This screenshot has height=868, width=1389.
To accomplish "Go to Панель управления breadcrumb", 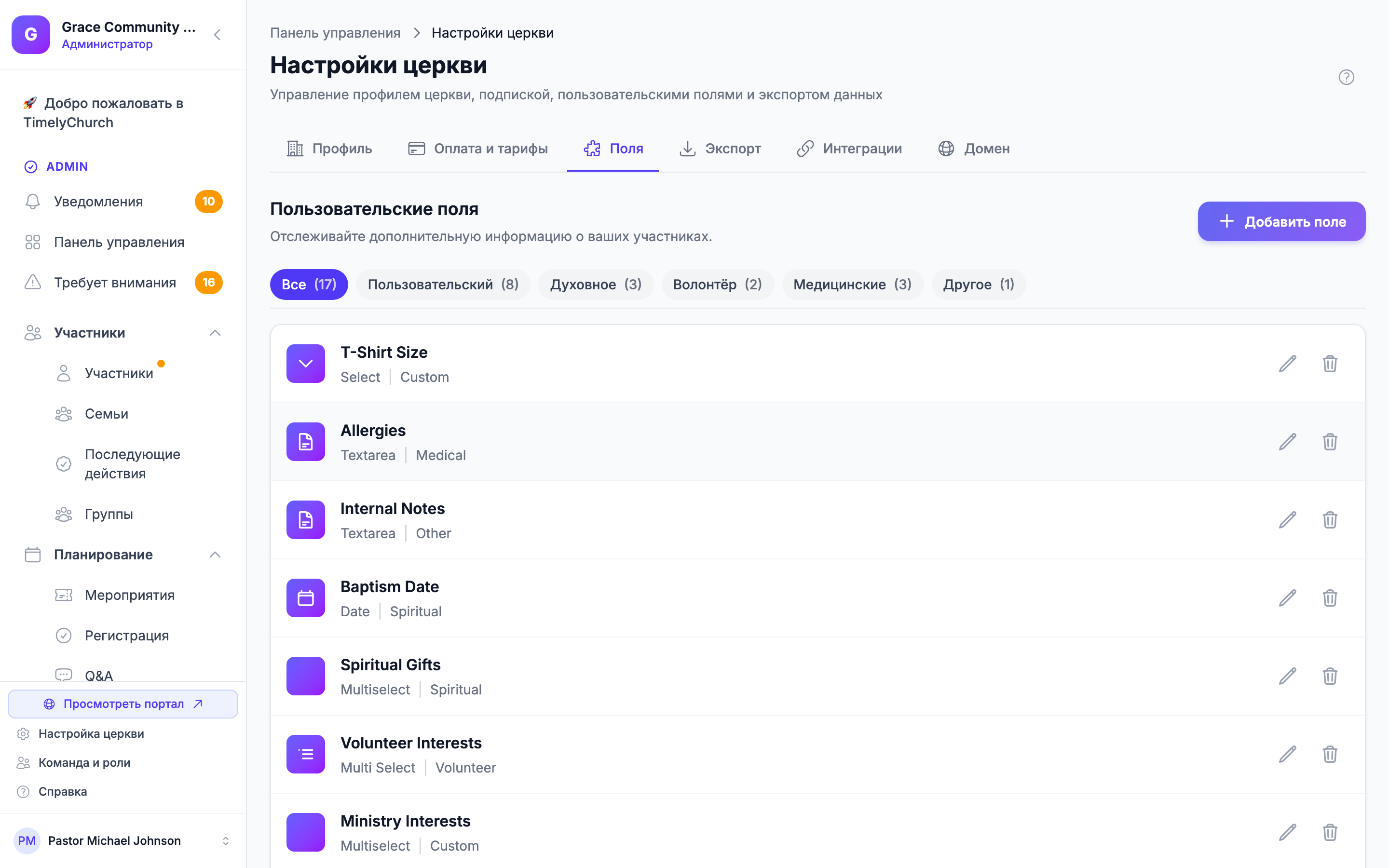I will [335, 33].
